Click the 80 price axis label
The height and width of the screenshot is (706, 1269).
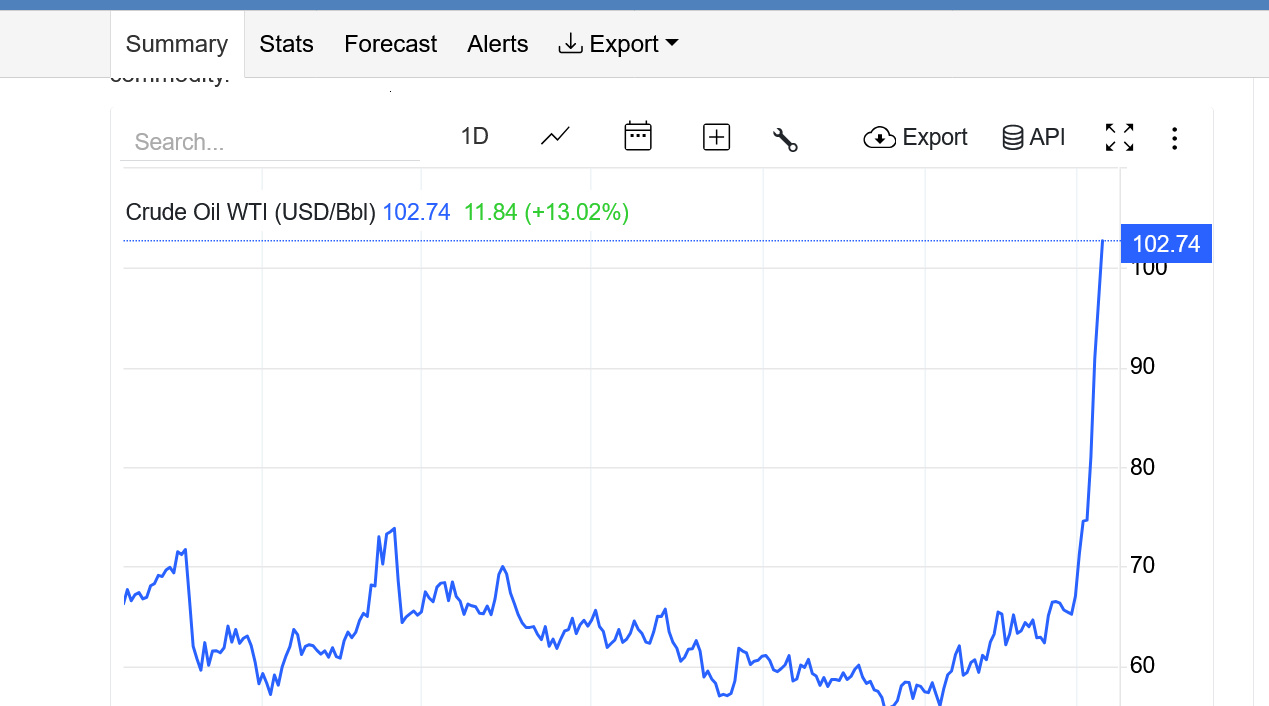tap(1142, 467)
